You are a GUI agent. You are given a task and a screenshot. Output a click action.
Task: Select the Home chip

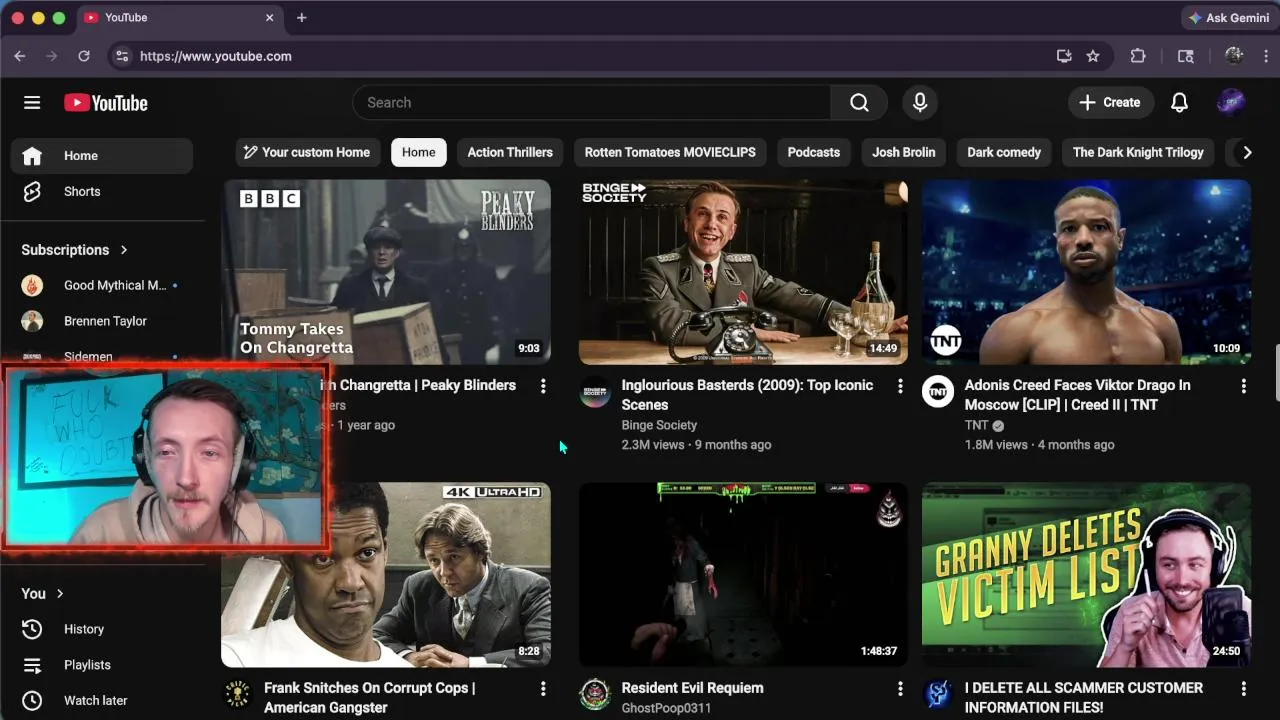[419, 152]
